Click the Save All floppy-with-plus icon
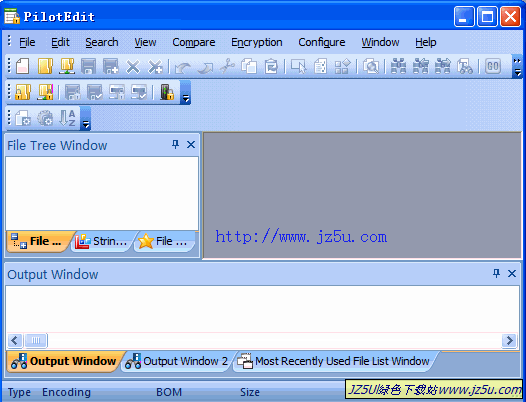 [x=111, y=66]
